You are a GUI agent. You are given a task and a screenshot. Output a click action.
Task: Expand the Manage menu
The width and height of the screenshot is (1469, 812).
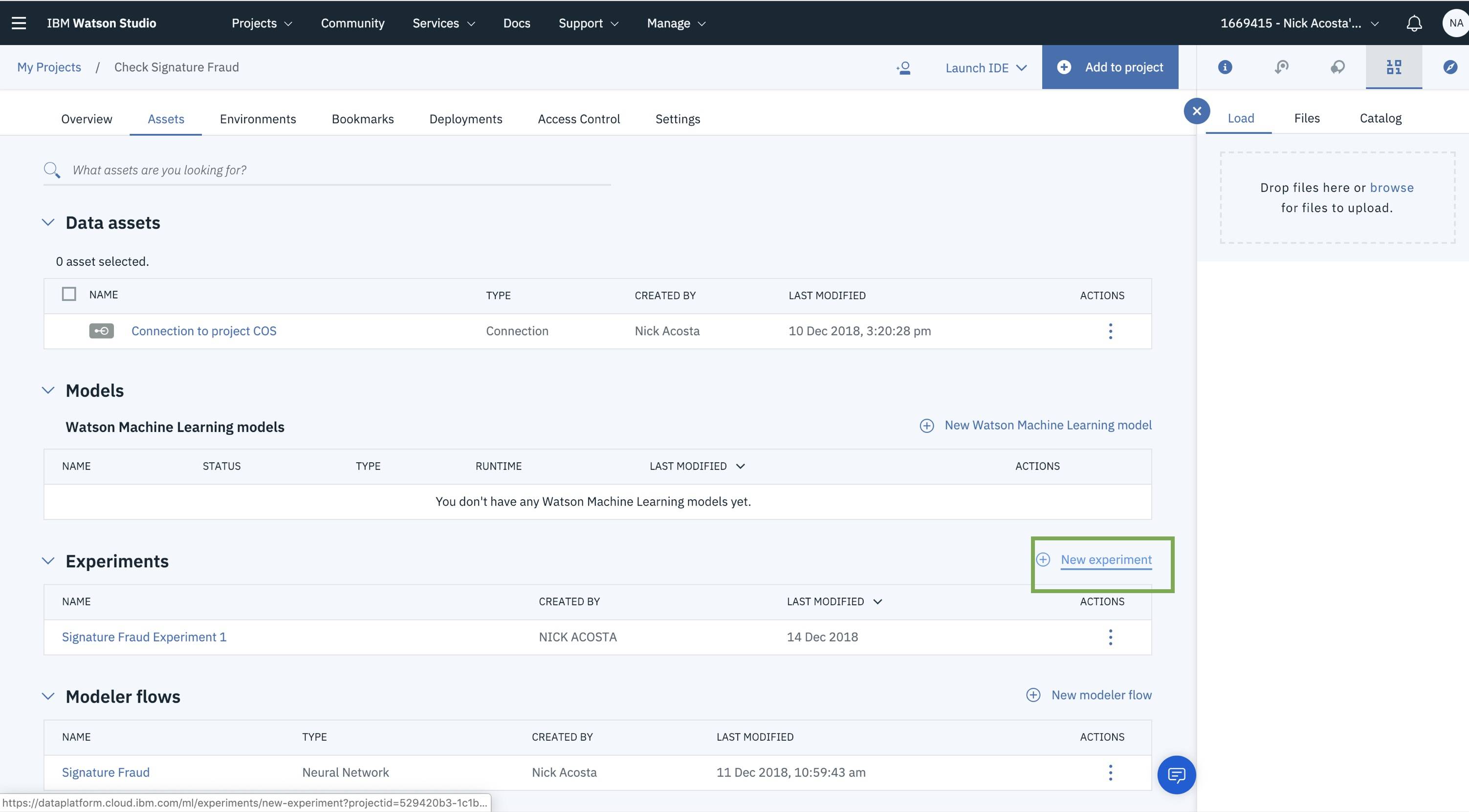tap(677, 23)
